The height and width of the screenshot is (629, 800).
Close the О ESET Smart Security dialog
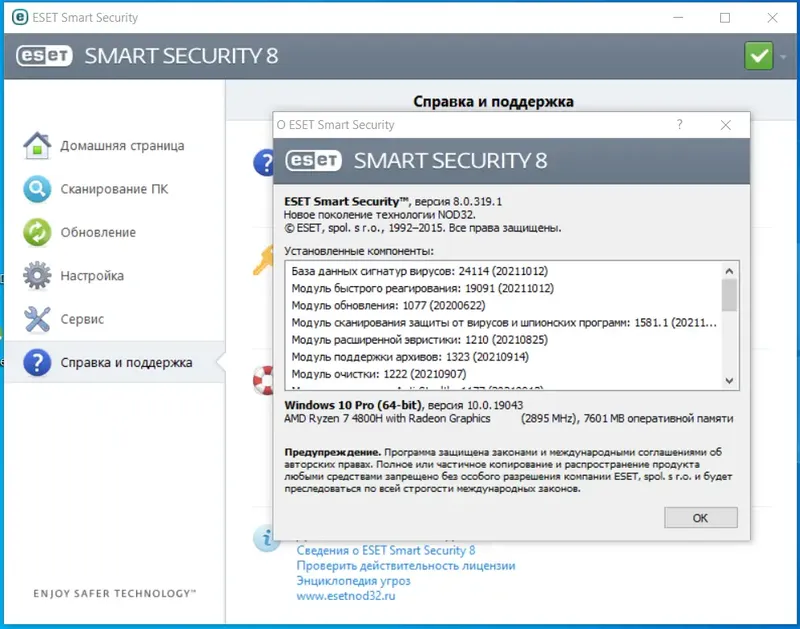(726, 125)
